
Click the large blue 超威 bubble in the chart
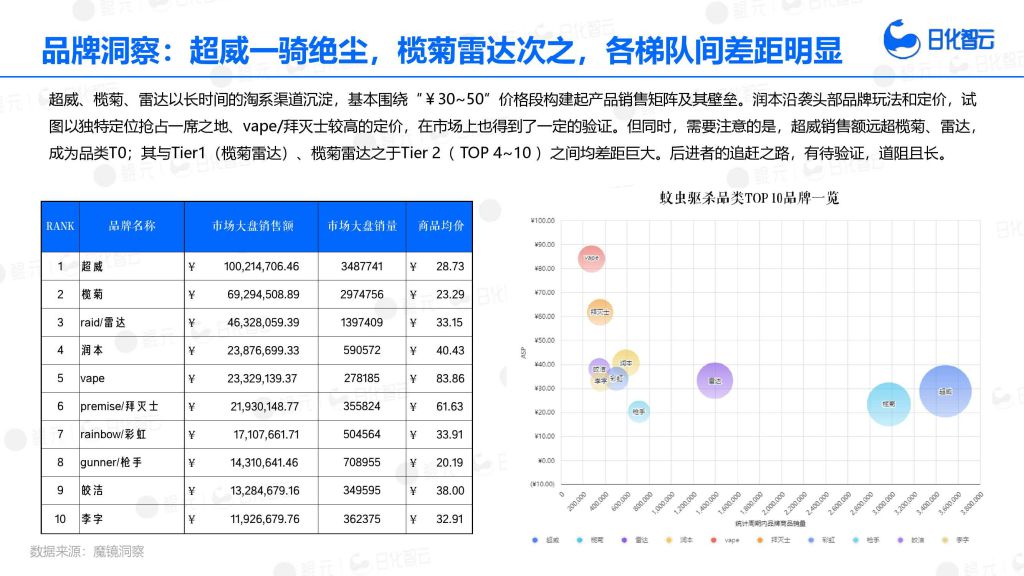pyautogui.click(x=945, y=391)
